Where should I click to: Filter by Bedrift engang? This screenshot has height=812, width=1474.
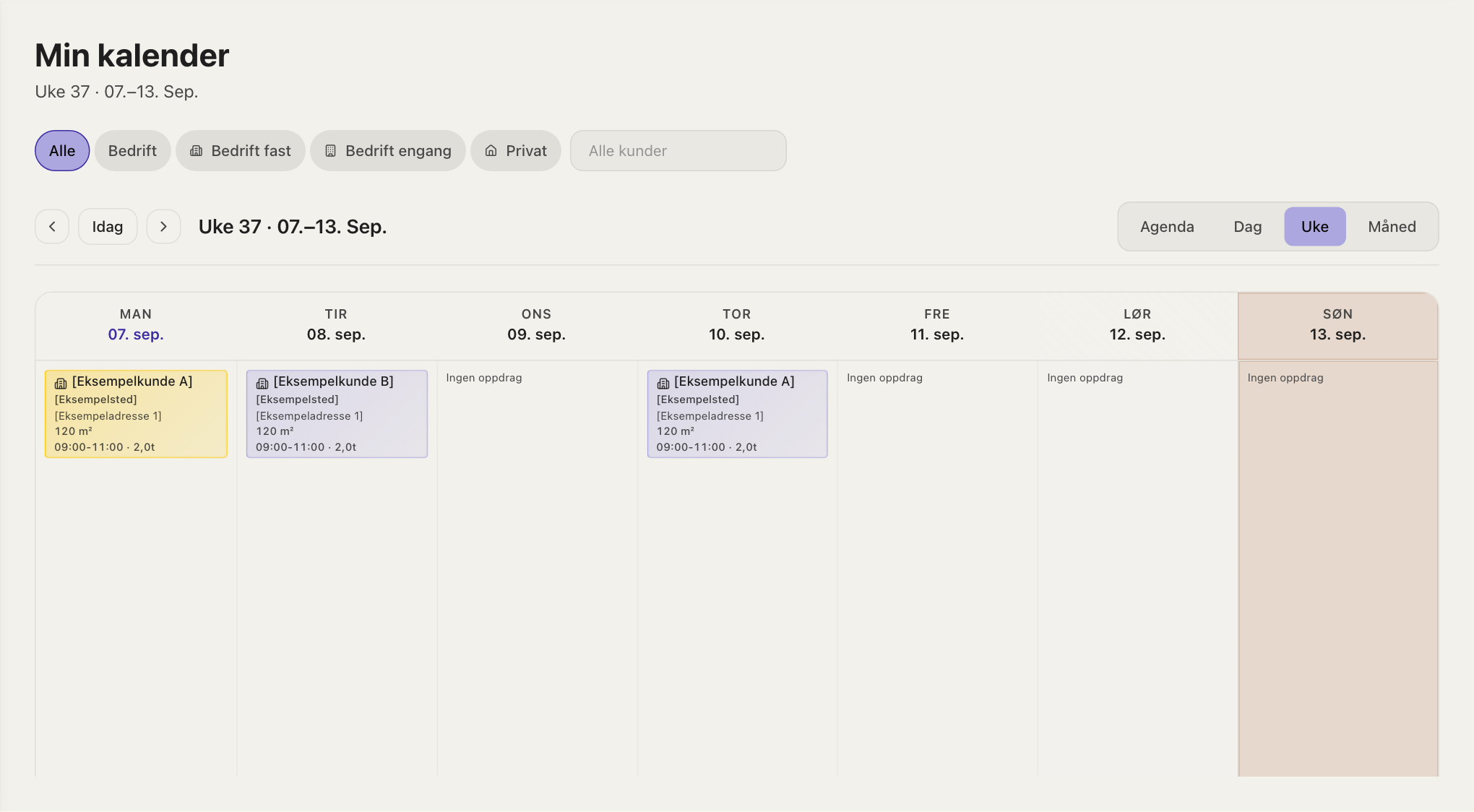tap(388, 151)
